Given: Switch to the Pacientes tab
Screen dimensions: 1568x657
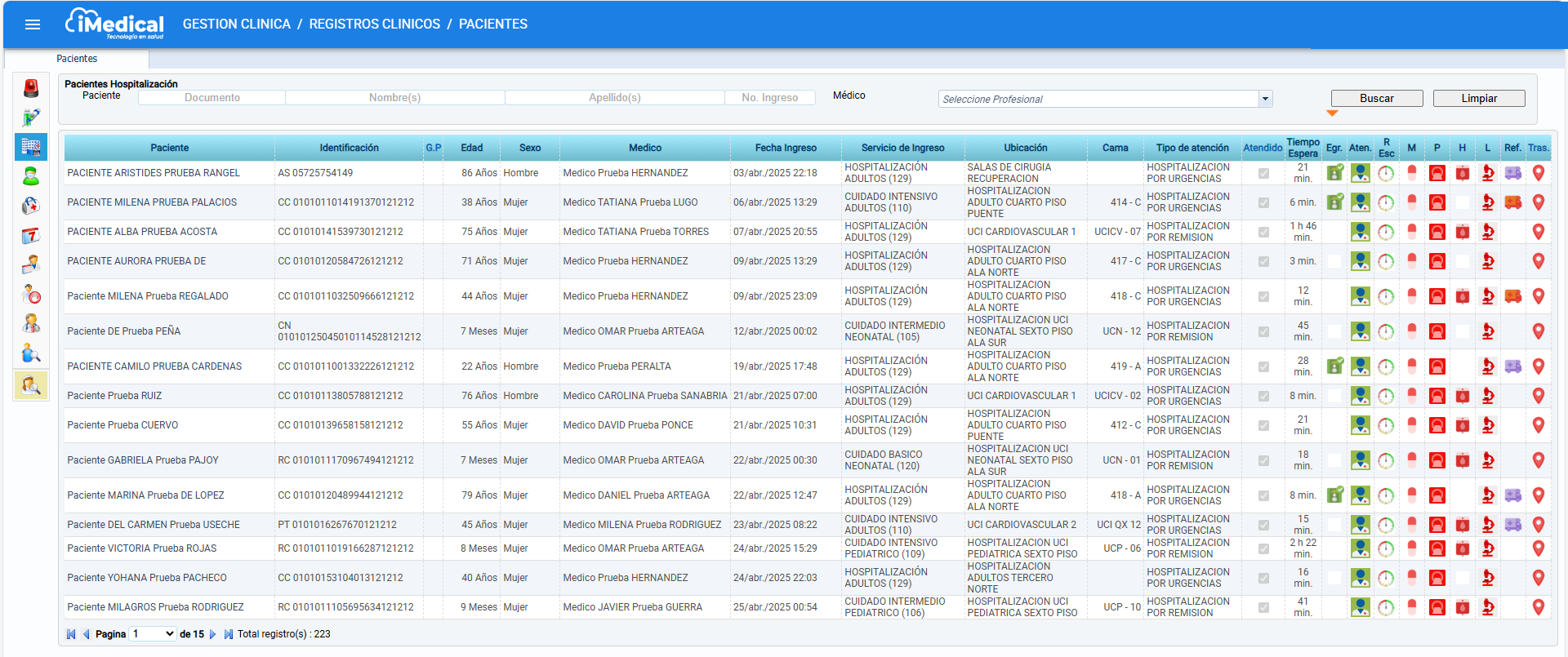Looking at the screenshot, I should pos(77,59).
